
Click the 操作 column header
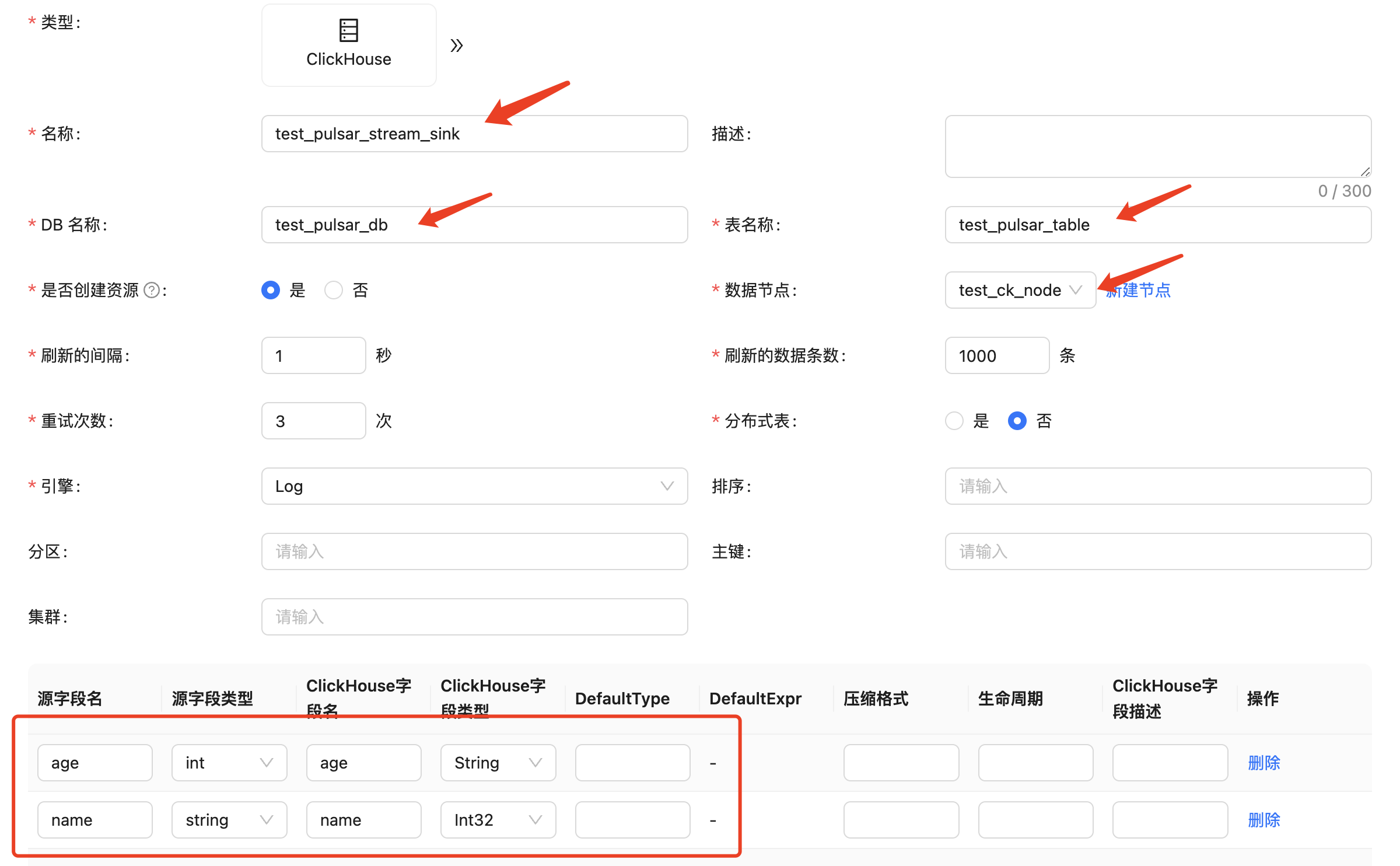point(1263,699)
